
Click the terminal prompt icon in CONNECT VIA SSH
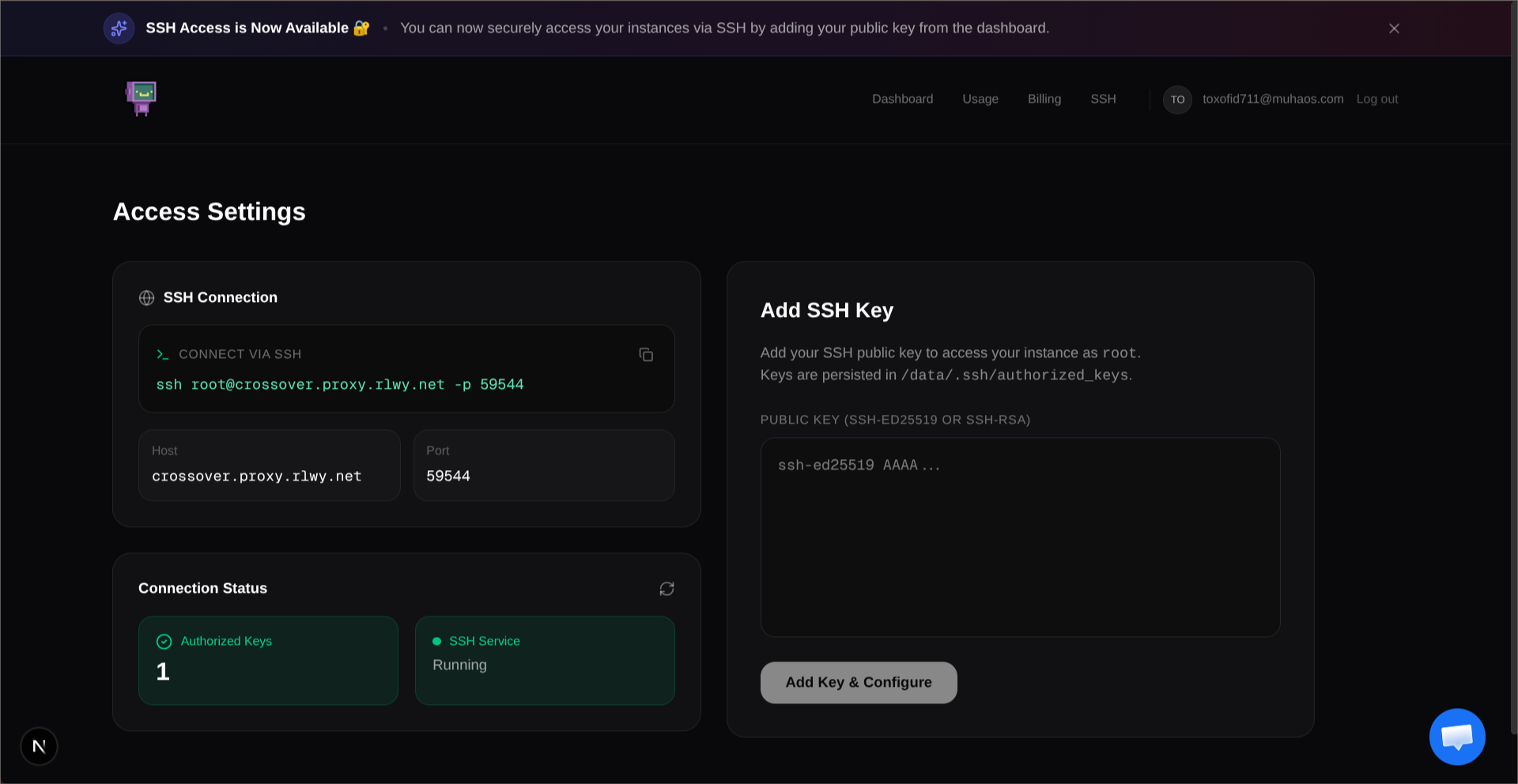tap(162, 354)
